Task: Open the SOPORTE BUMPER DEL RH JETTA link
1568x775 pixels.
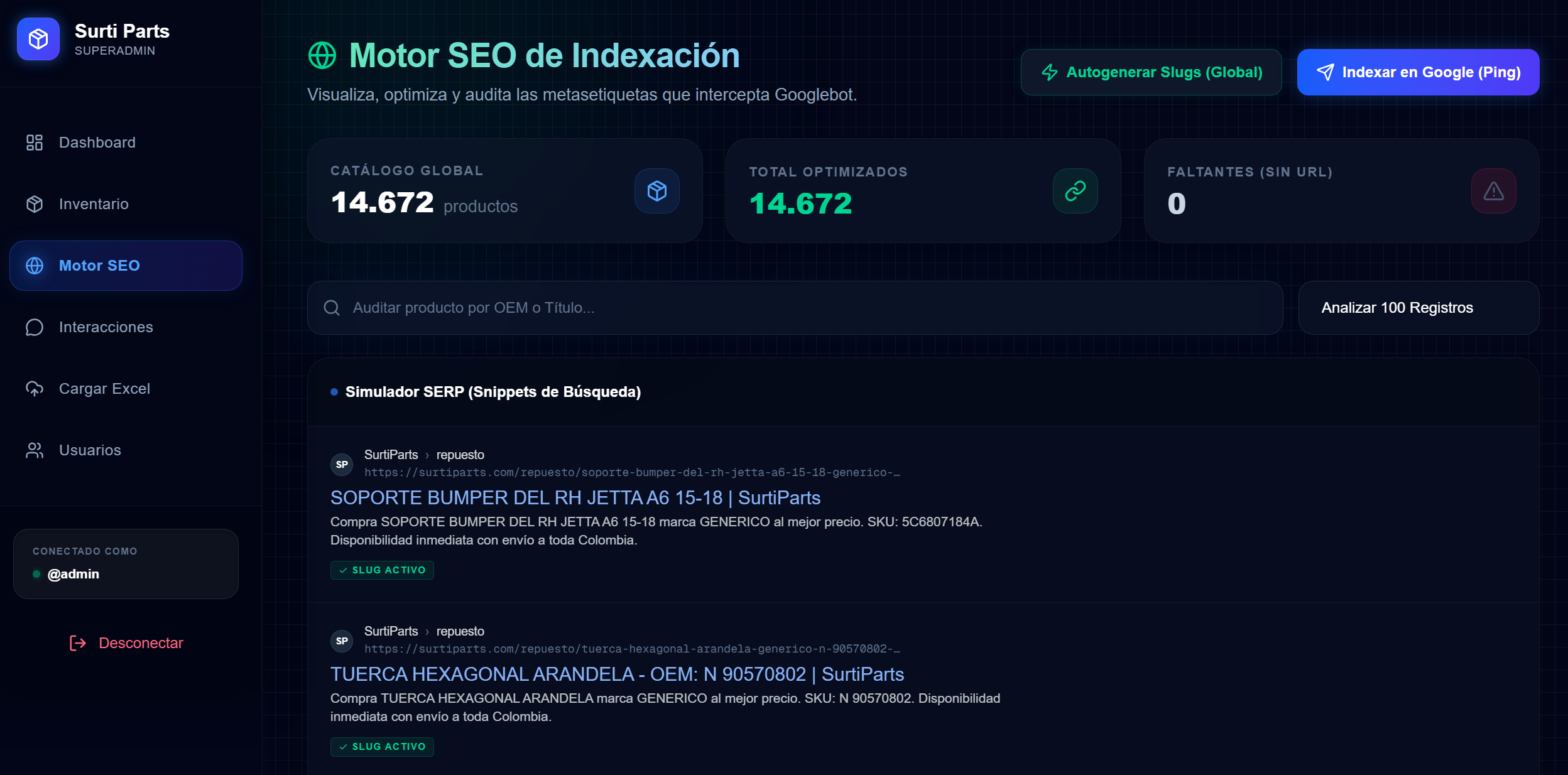Action: click(x=575, y=497)
